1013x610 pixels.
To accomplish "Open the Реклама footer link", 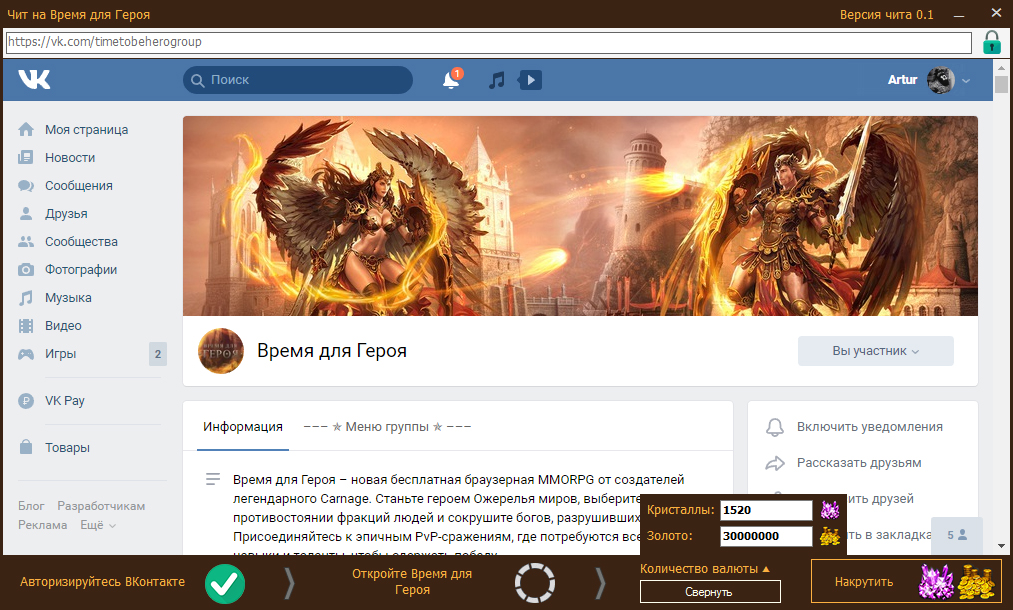I will (x=42, y=525).
